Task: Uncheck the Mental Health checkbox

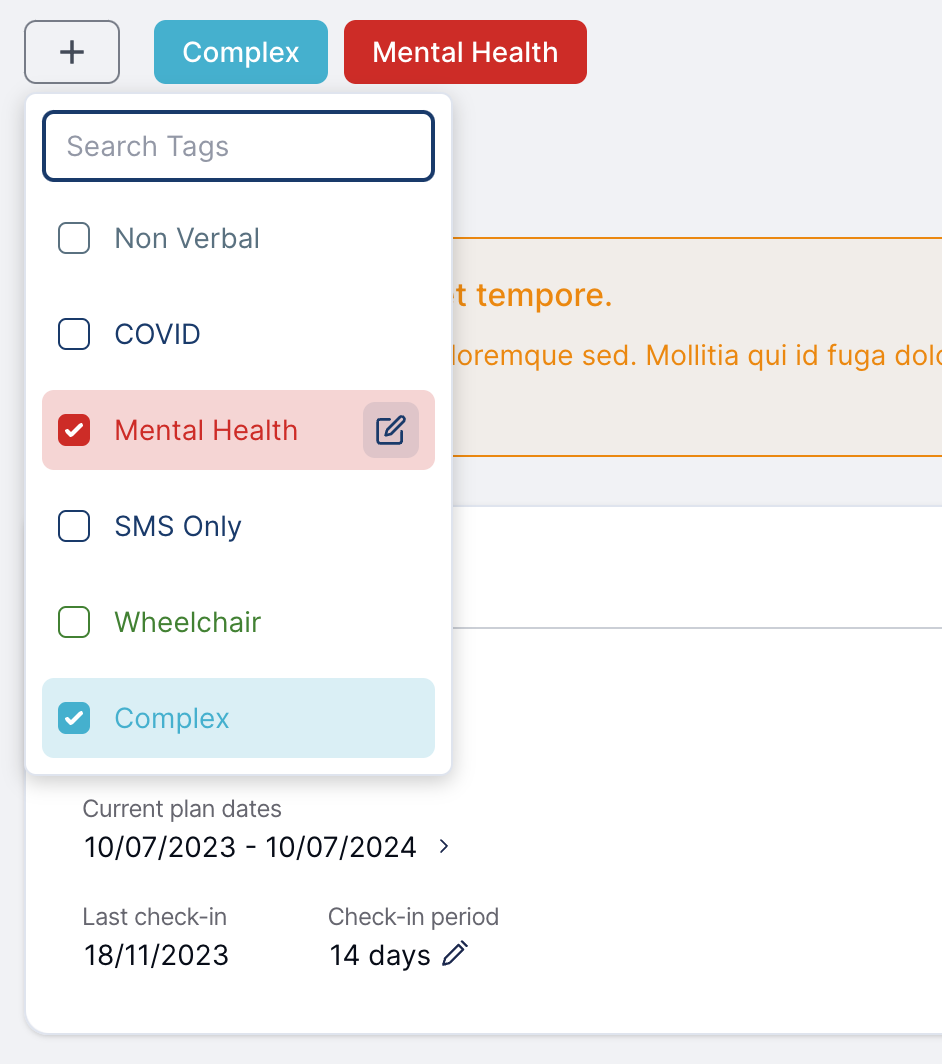Action: 74,430
